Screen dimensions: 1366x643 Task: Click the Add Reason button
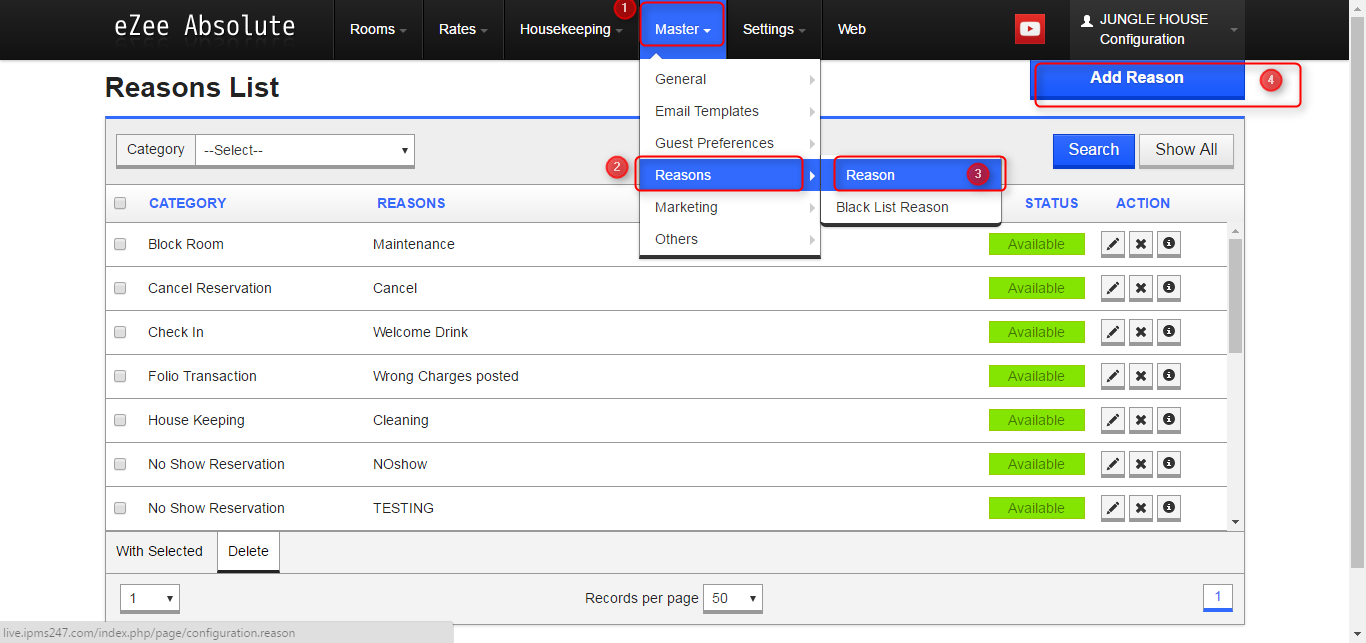point(1137,77)
